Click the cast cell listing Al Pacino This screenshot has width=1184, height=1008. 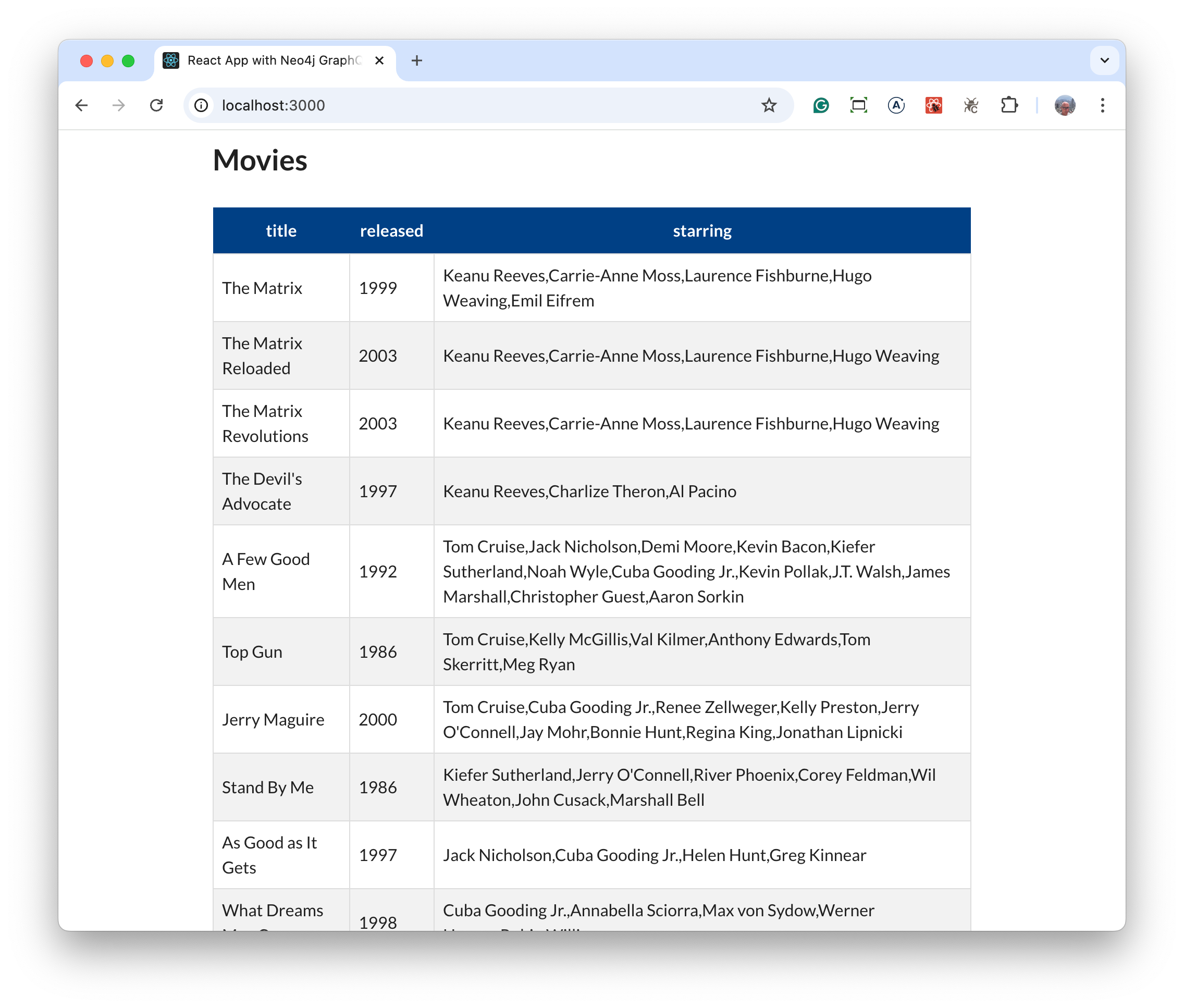[702, 491]
